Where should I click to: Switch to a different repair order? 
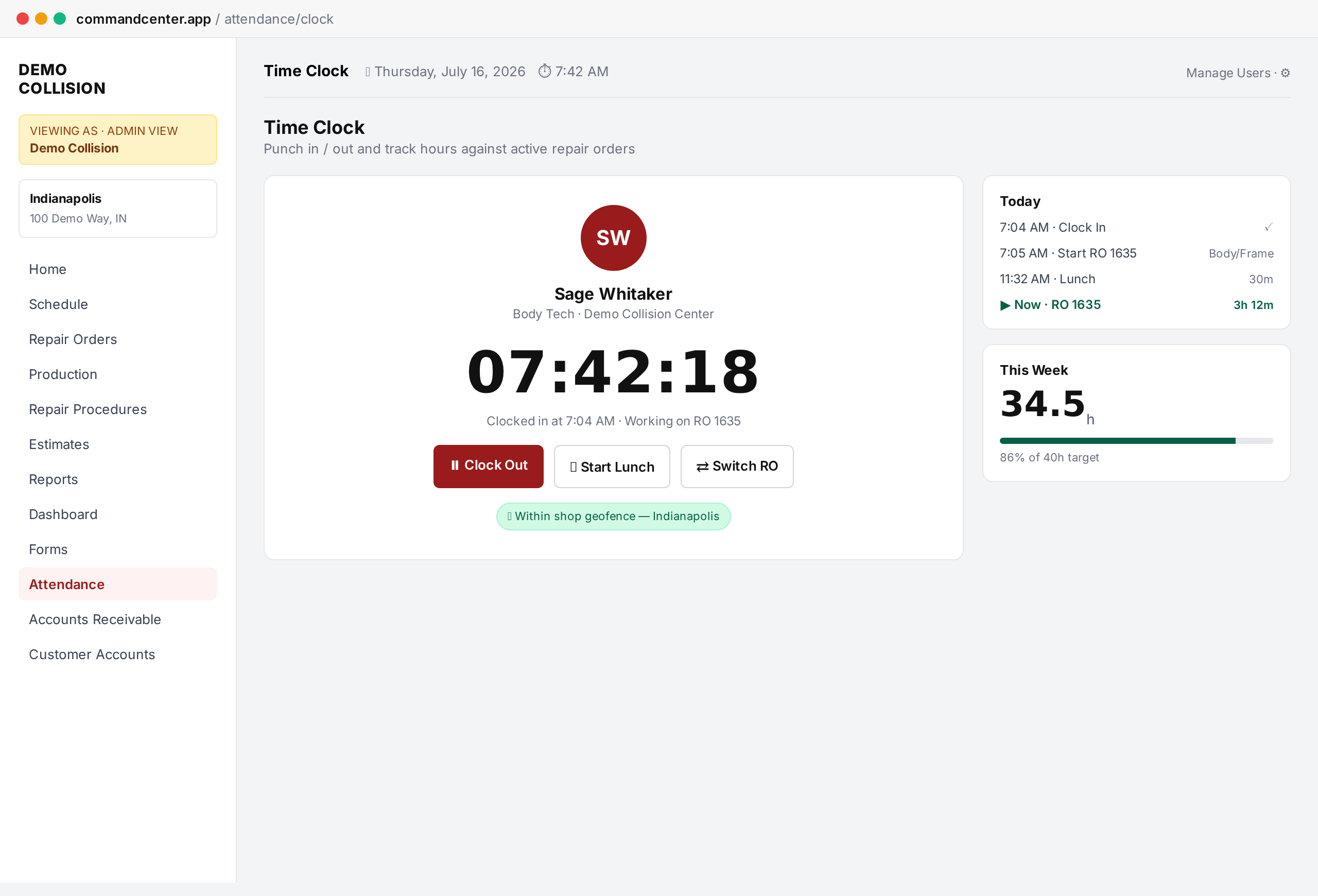point(737,466)
